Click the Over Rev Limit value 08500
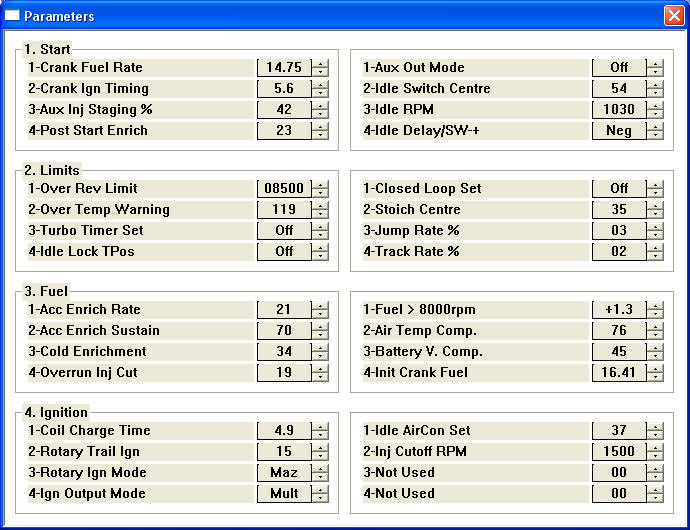 point(284,189)
